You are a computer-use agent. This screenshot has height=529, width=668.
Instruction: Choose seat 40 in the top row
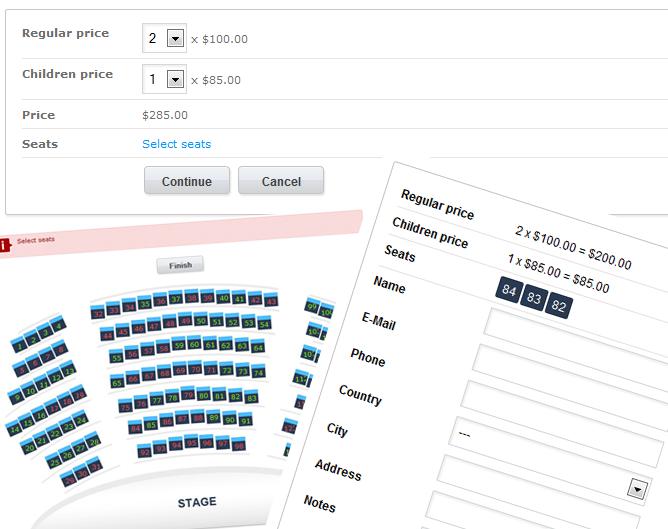click(223, 297)
